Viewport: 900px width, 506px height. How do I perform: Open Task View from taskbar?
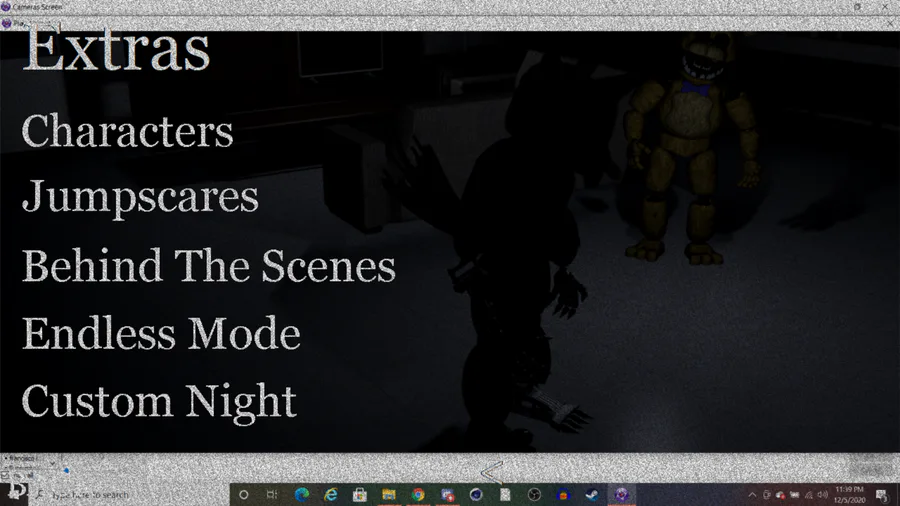272,495
